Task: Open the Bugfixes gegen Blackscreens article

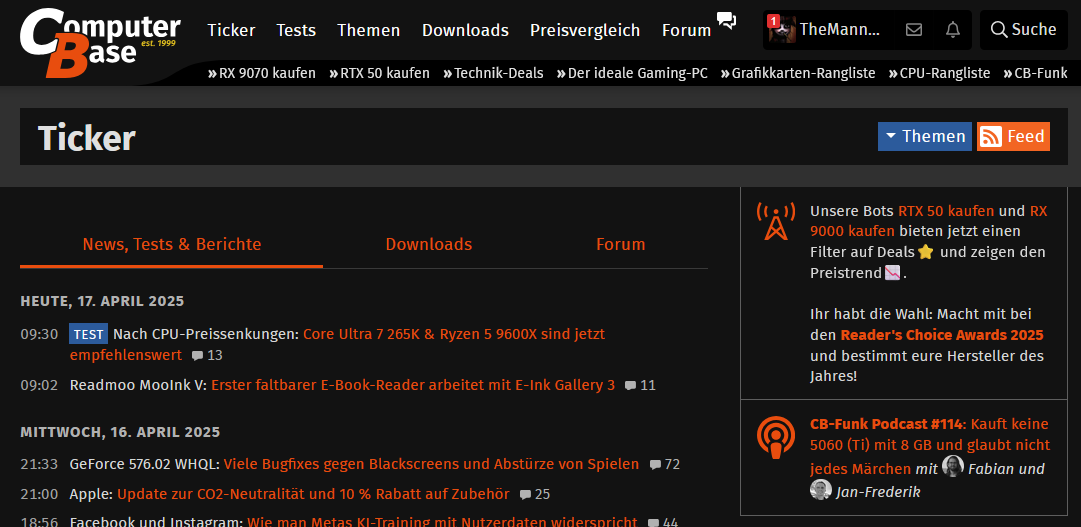Action: [x=432, y=464]
